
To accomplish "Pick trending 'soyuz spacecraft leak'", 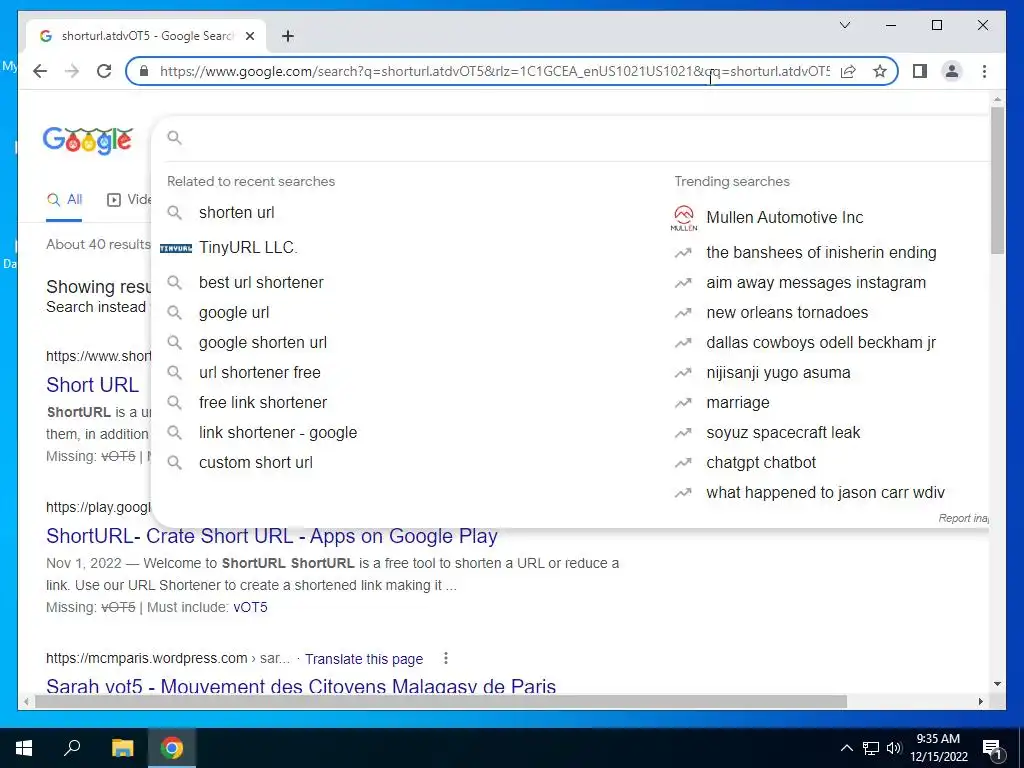I will point(783,432).
